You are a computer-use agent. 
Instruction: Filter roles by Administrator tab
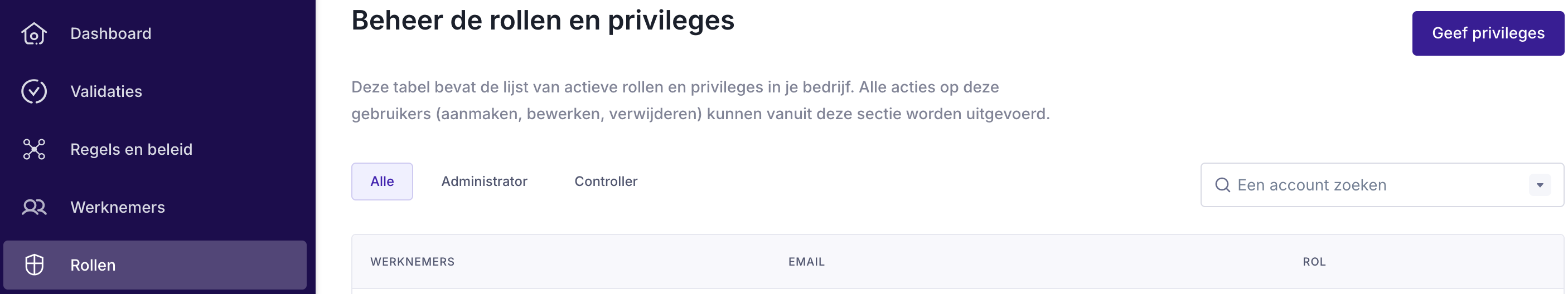(x=484, y=182)
